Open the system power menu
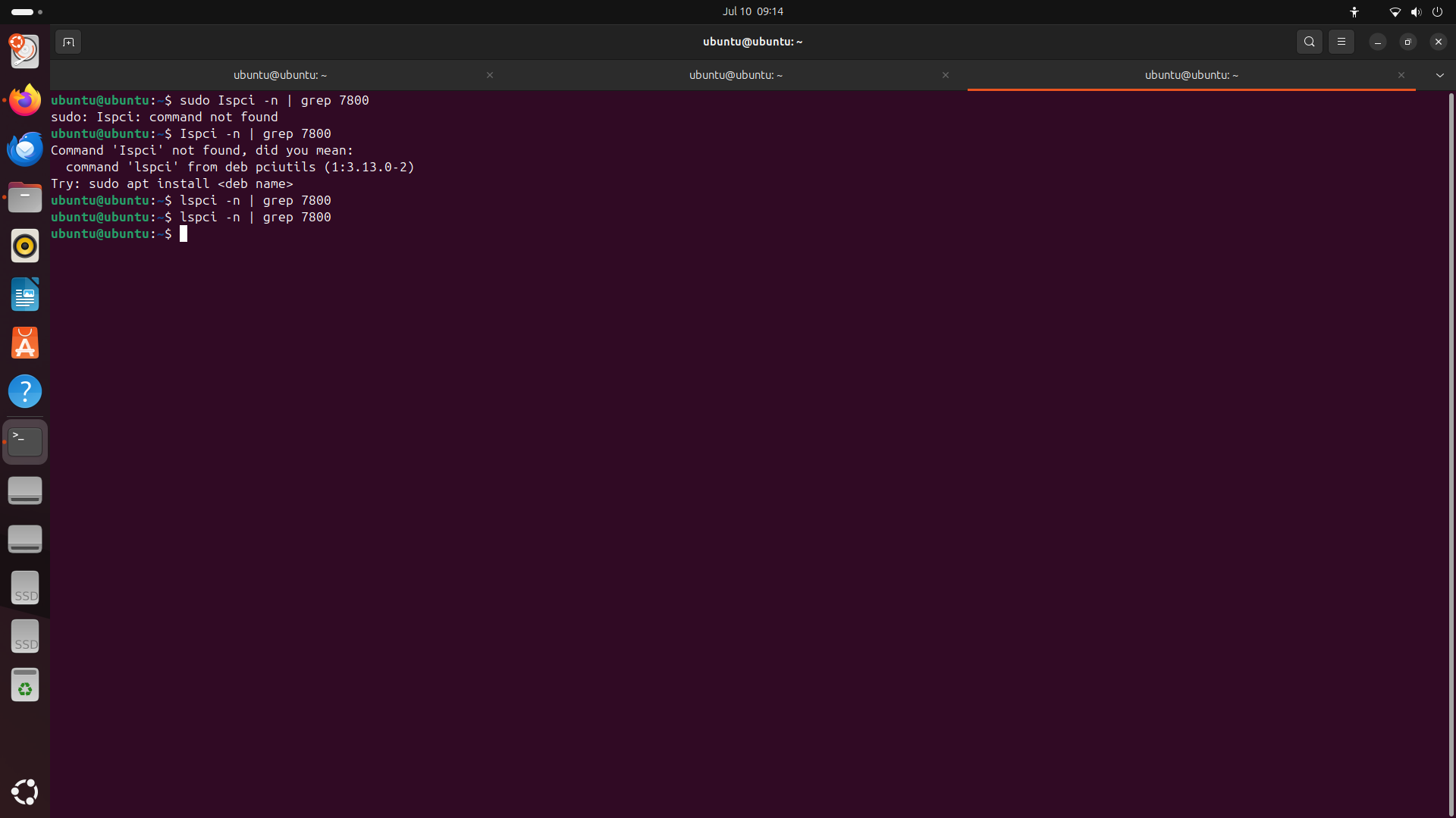 pos(1437,11)
